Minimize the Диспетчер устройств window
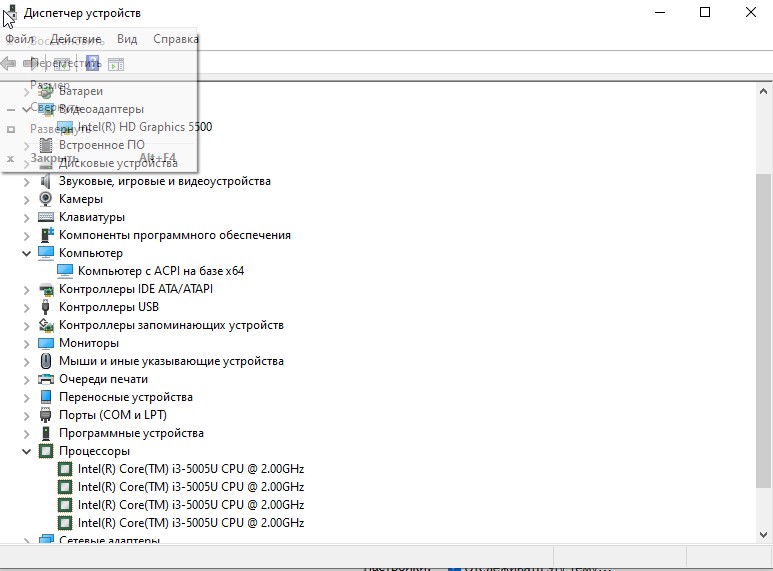This screenshot has height=571, width=773. [x=660, y=12]
